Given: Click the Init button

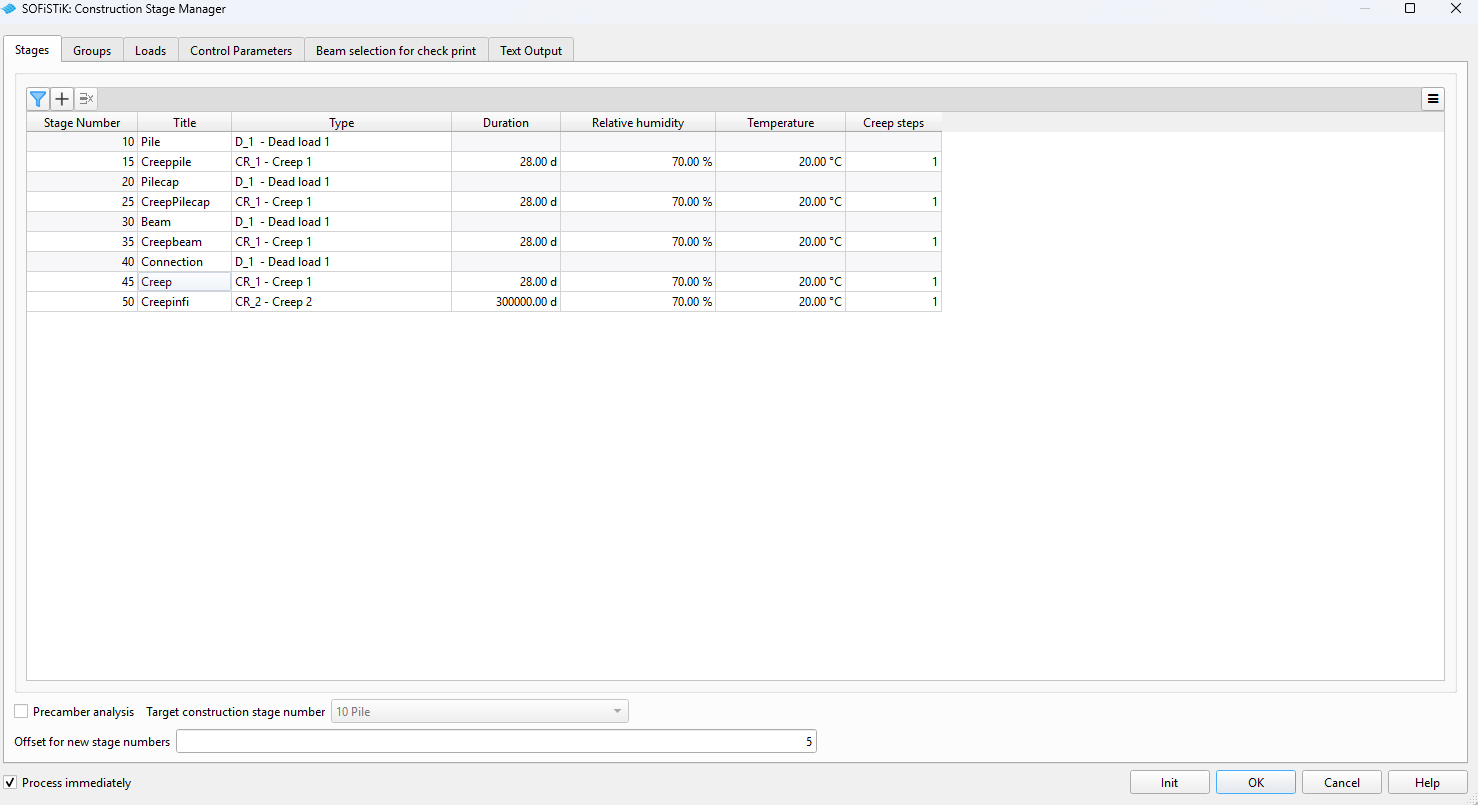Looking at the screenshot, I should point(1169,783).
